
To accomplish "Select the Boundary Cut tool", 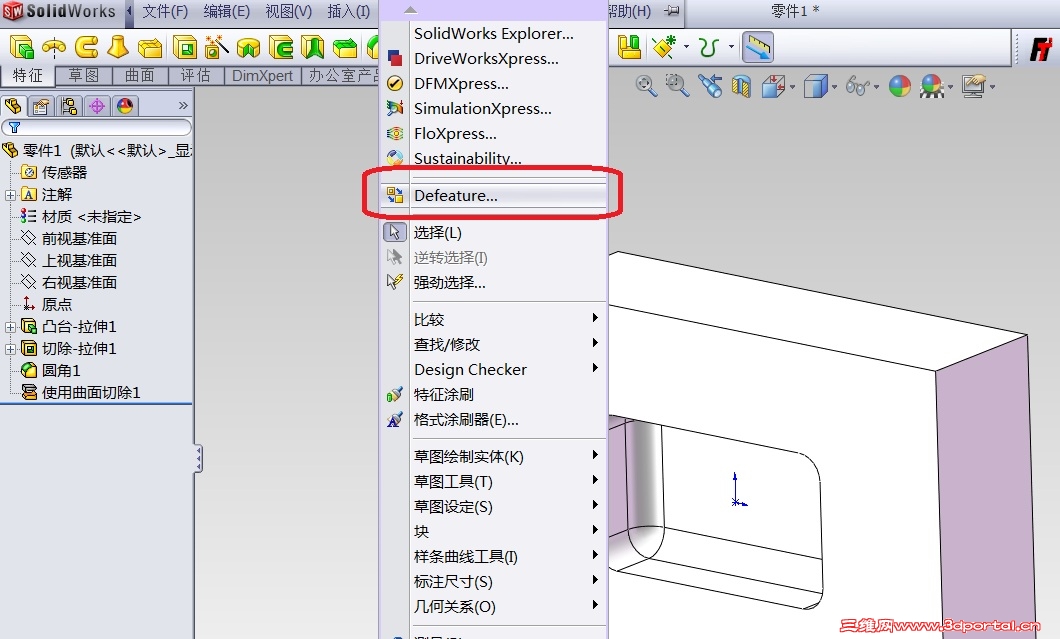I will (345, 48).
